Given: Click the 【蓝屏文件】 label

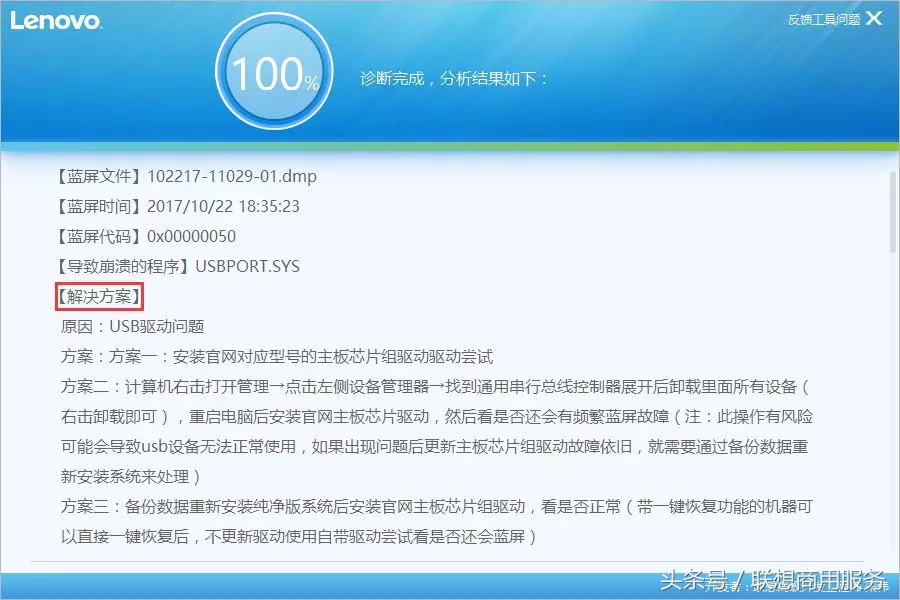Looking at the screenshot, I should [99, 176].
